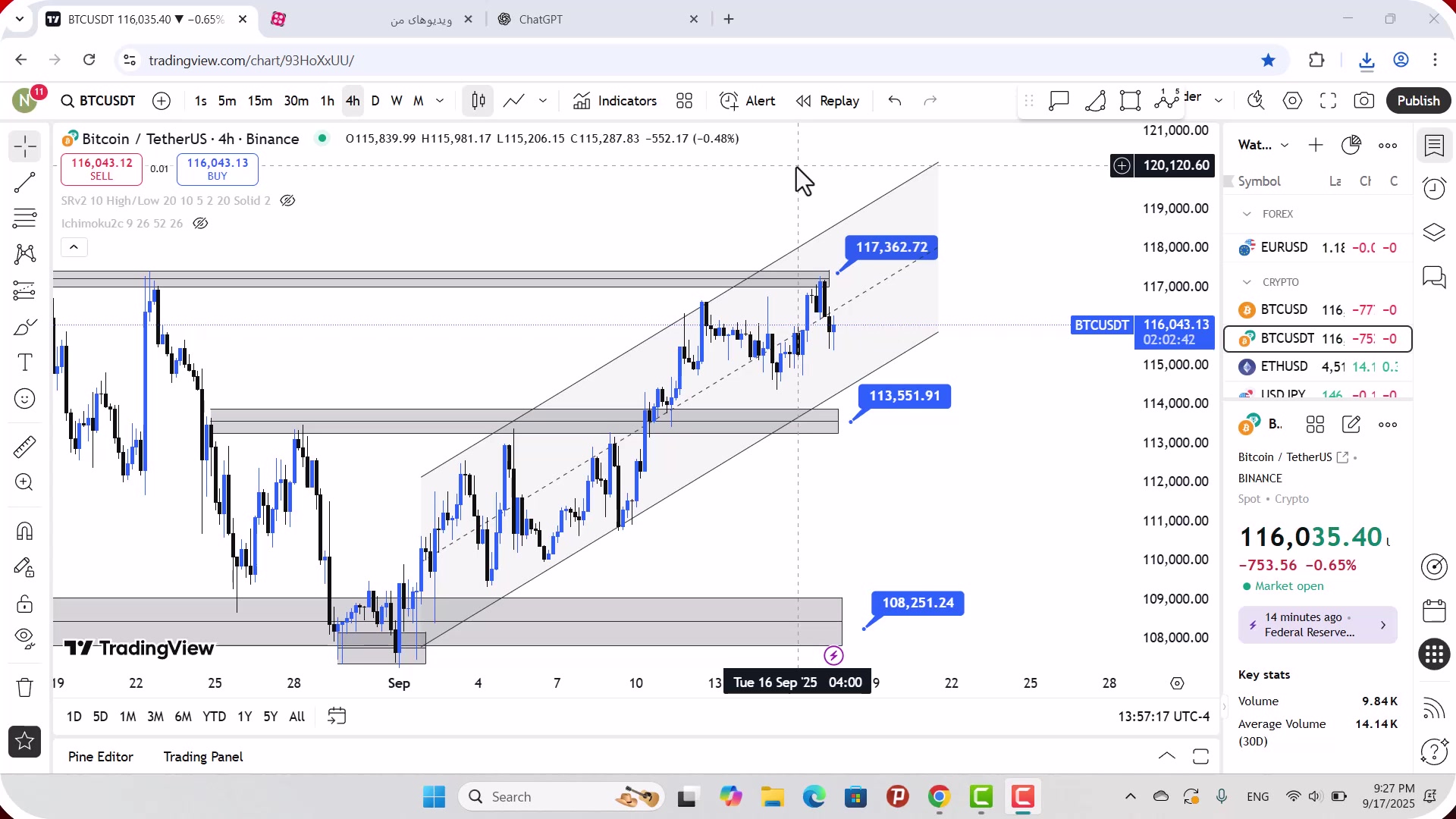Viewport: 1456px width, 819px height.
Task: Add a symbol to the watchlist
Action: [1316, 145]
